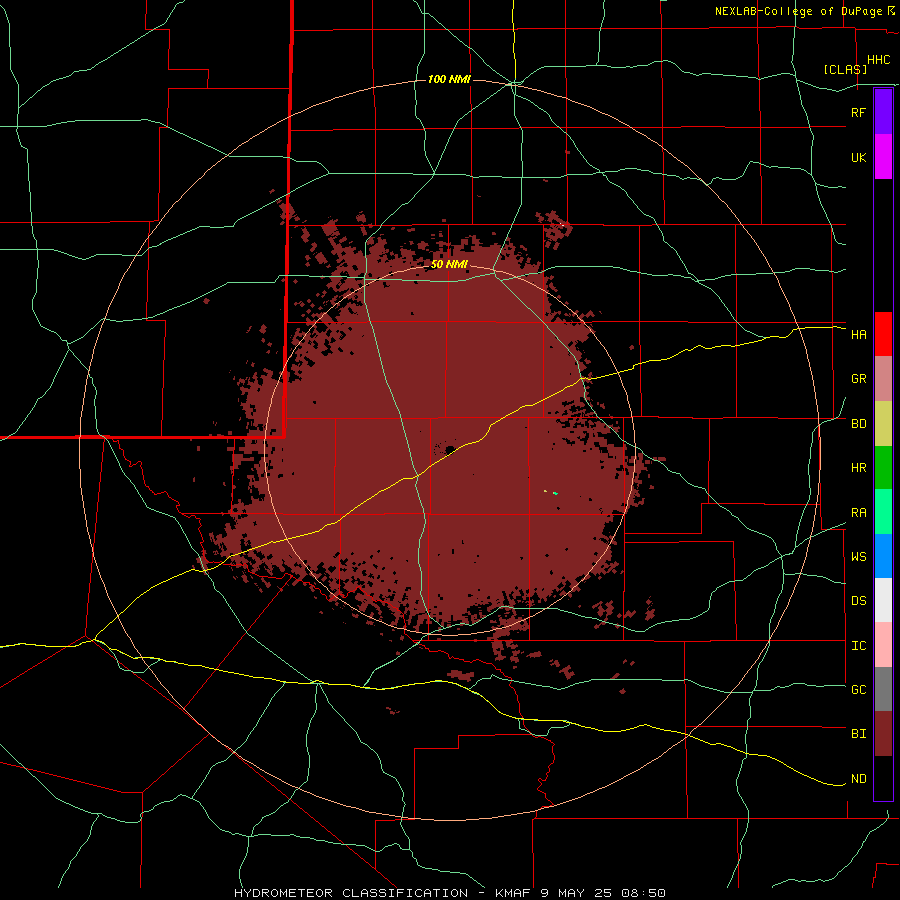Click the small green rain pixel in echo
The image size is (900, 900).
click(x=555, y=493)
